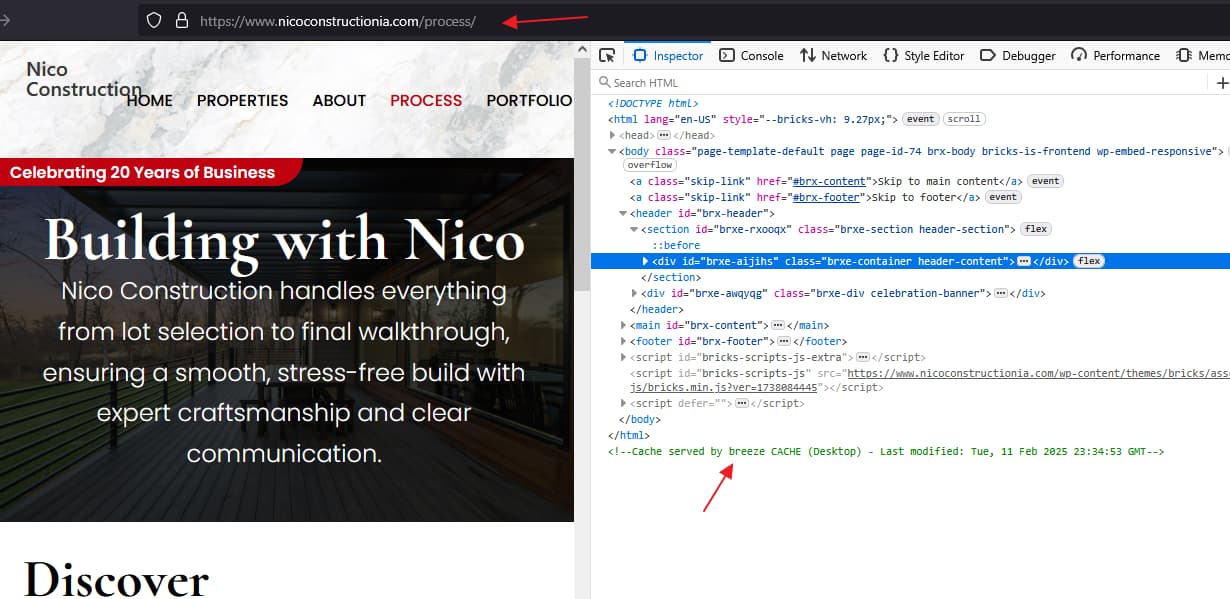1230x599 pixels.
Task: Collapse the header brx-header node
Action: coord(624,213)
